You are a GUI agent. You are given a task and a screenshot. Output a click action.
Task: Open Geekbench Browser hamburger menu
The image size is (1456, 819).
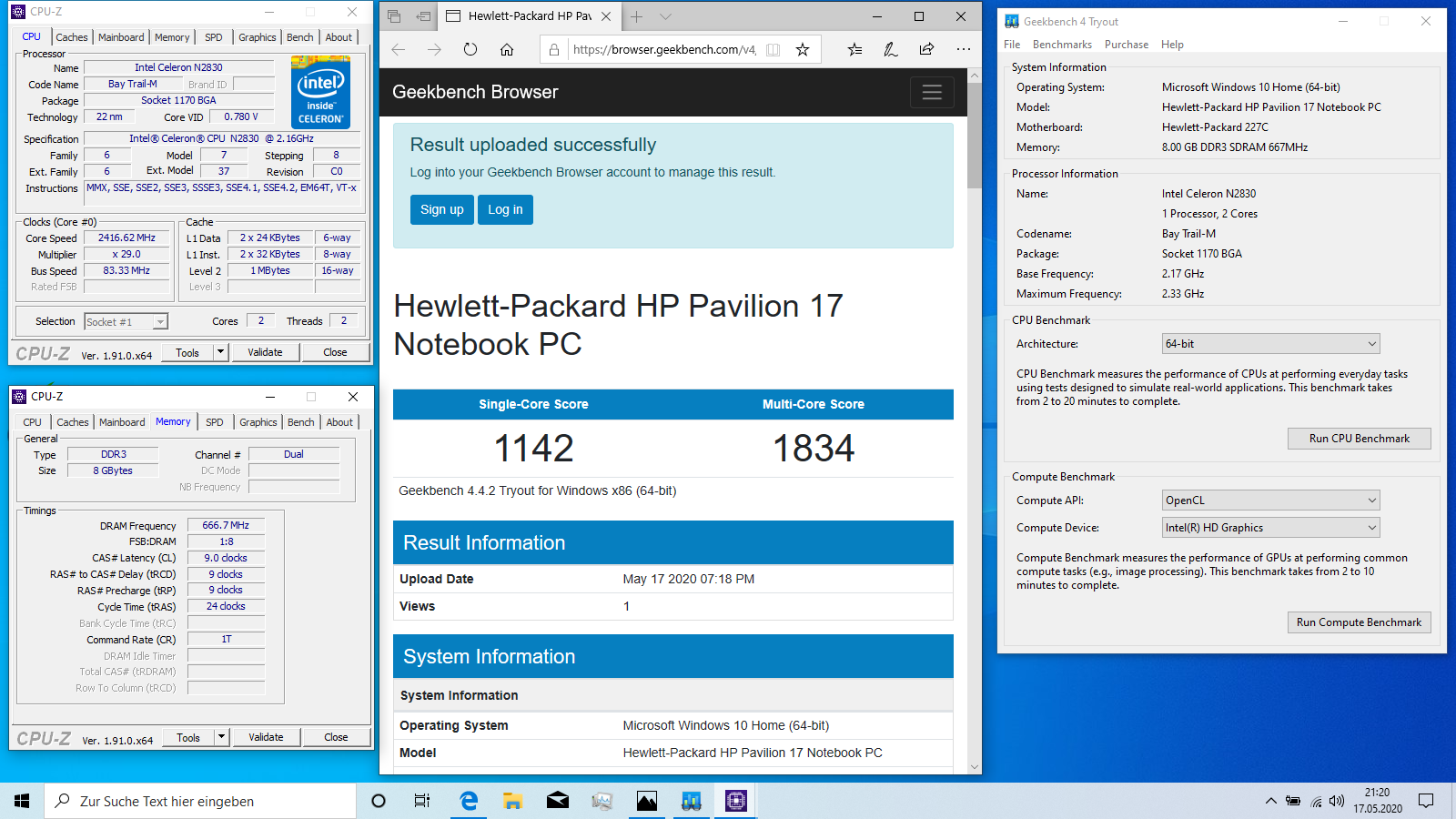point(932,92)
